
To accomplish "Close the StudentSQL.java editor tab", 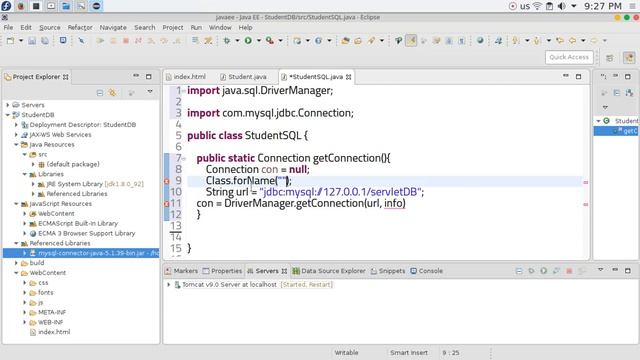I will pyautogui.click(x=349, y=77).
